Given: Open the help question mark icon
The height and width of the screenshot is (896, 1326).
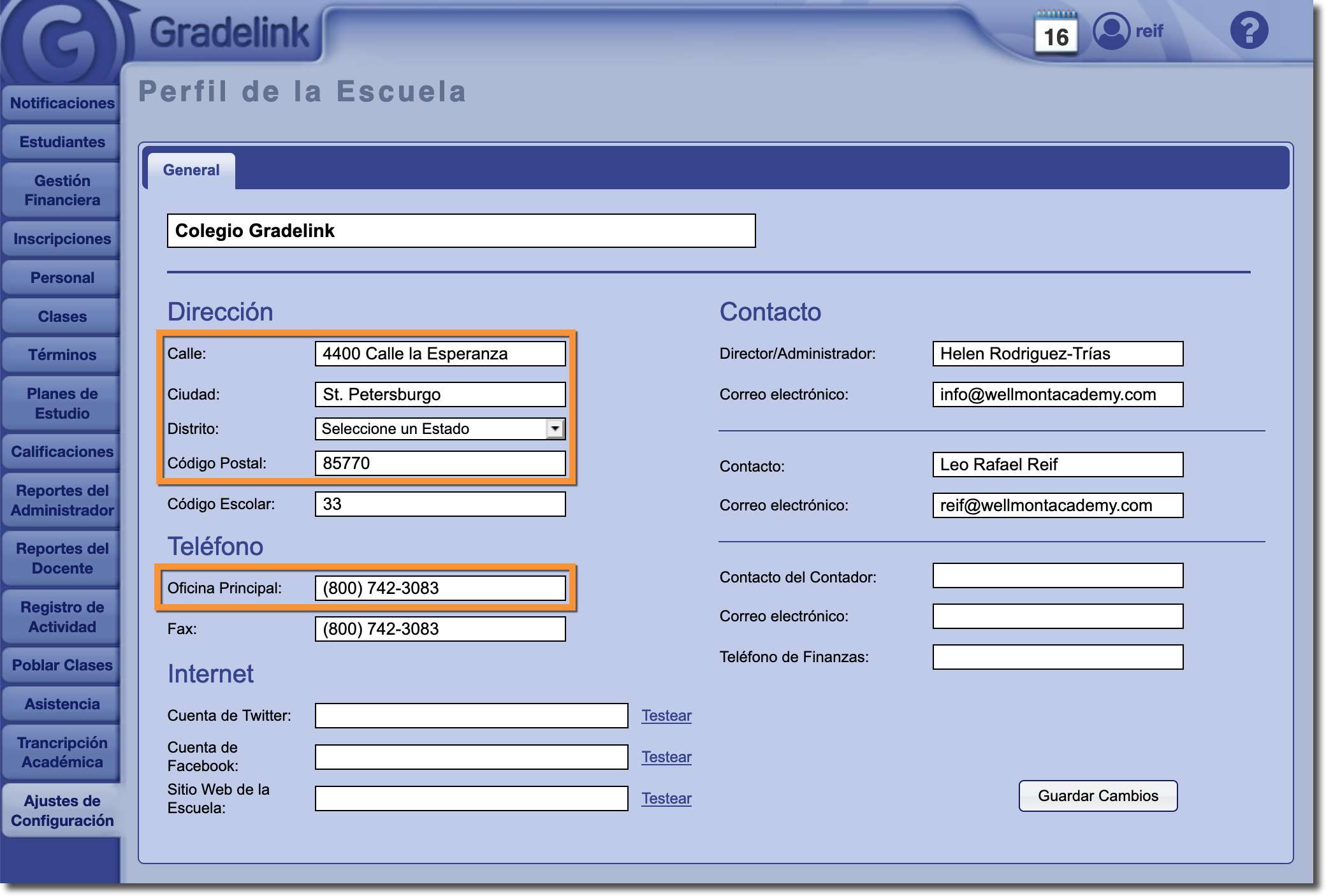Looking at the screenshot, I should 1248,31.
